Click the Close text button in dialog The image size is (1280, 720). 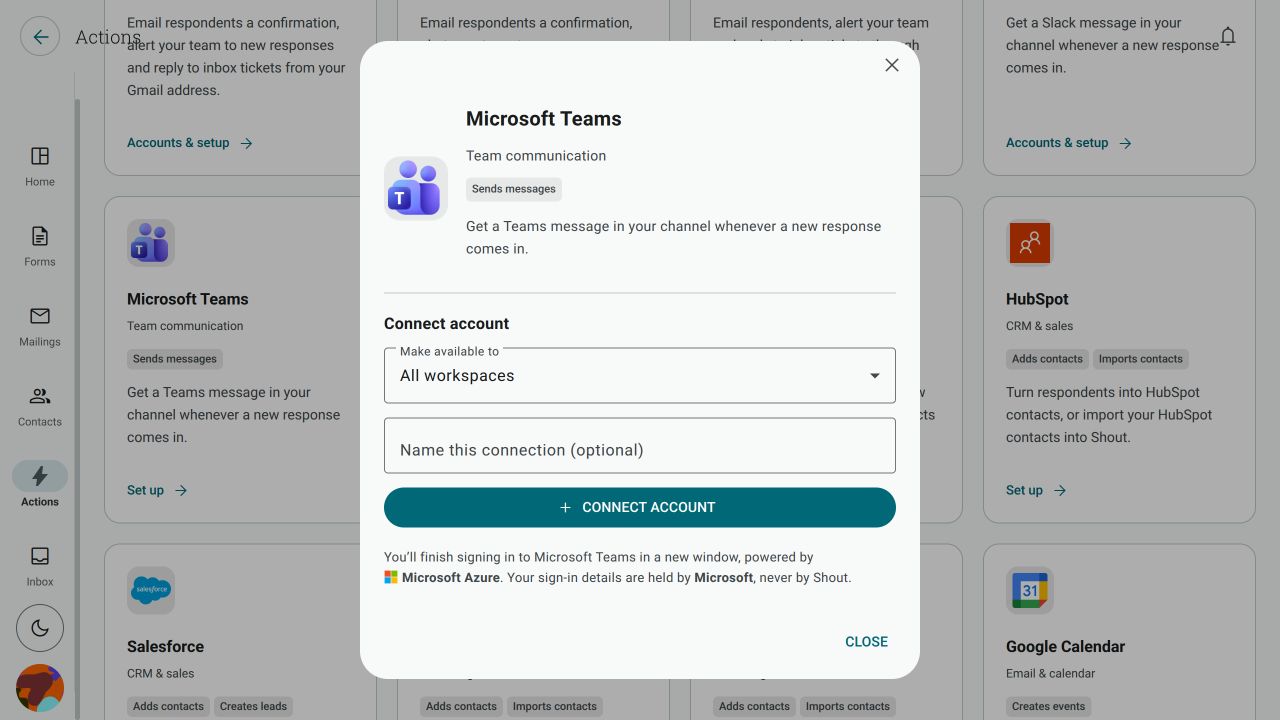tap(866, 642)
